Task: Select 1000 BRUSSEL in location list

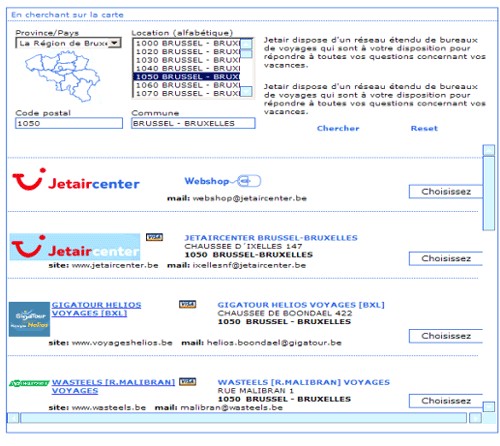Action: [x=187, y=43]
